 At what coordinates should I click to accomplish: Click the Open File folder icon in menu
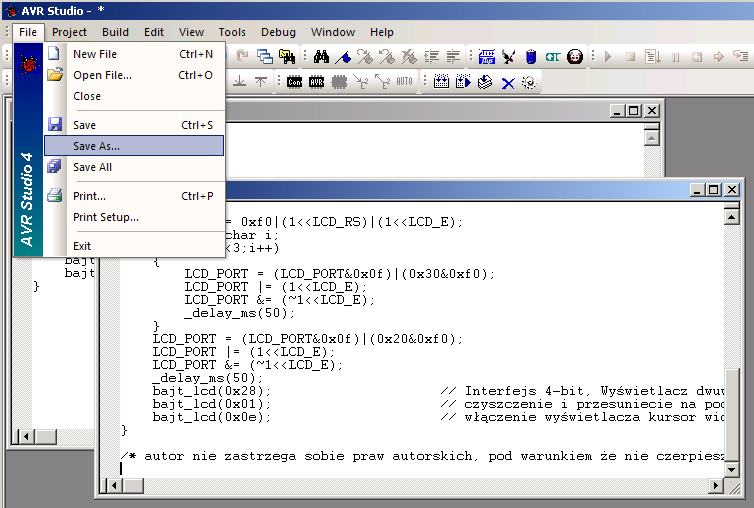(x=55, y=75)
